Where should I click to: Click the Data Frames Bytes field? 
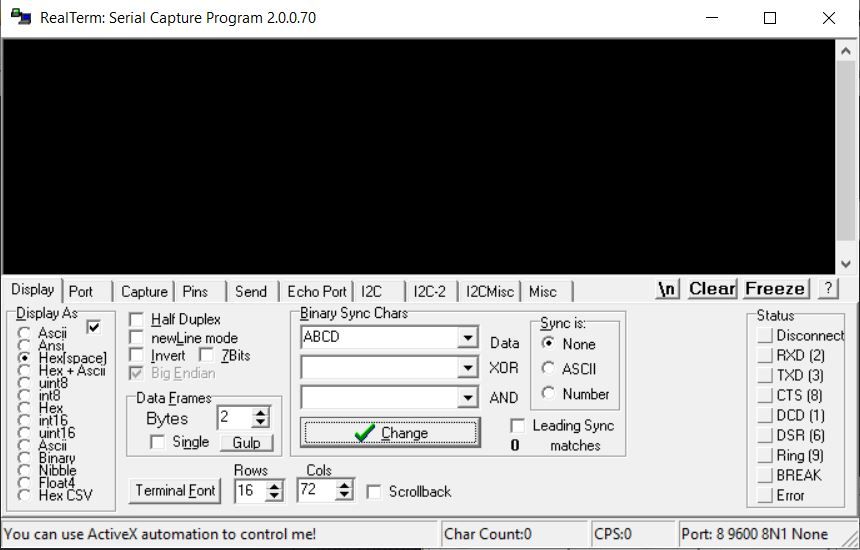(x=235, y=418)
